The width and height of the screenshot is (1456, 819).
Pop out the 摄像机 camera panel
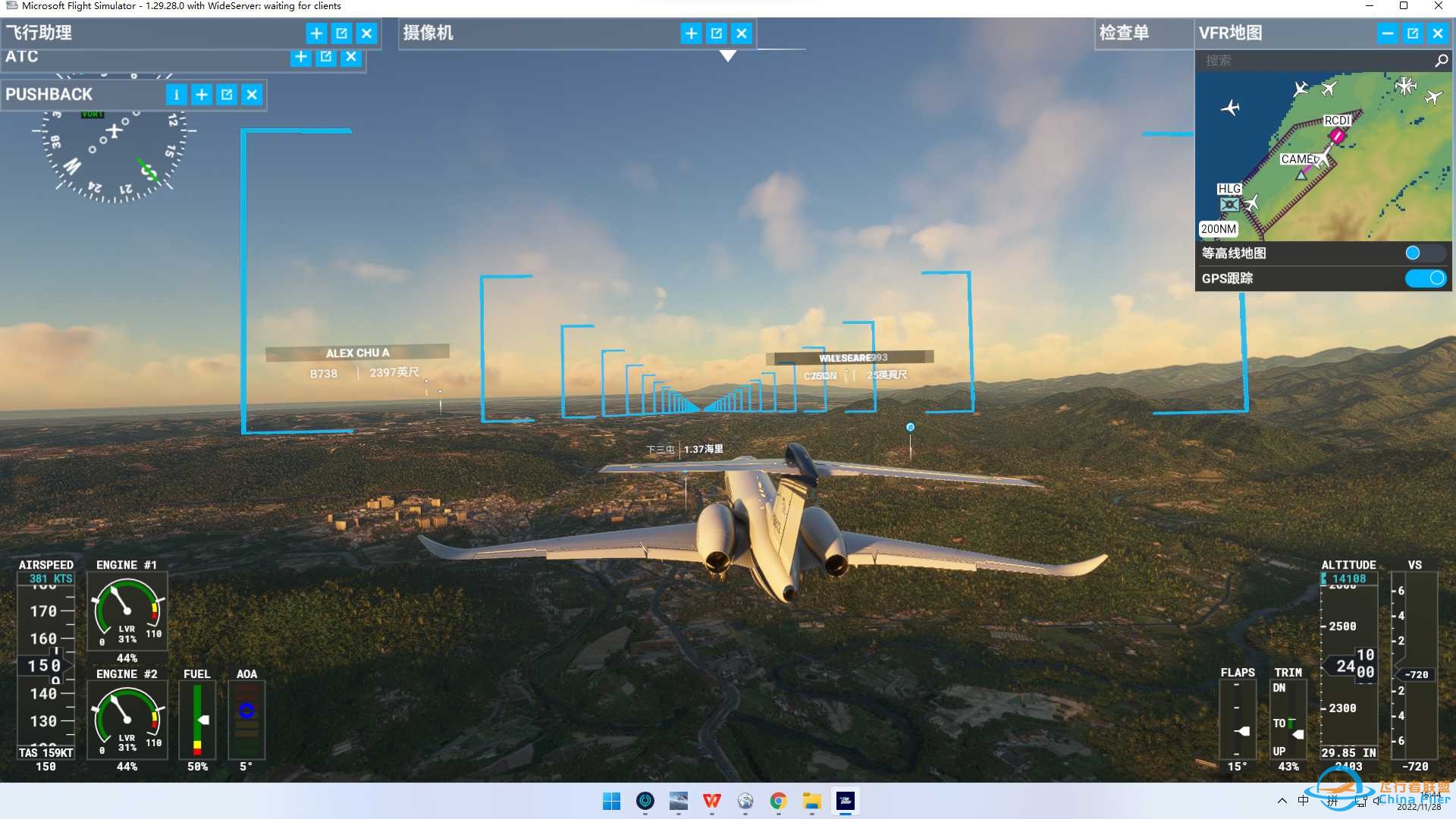click(x=716, y=33)
